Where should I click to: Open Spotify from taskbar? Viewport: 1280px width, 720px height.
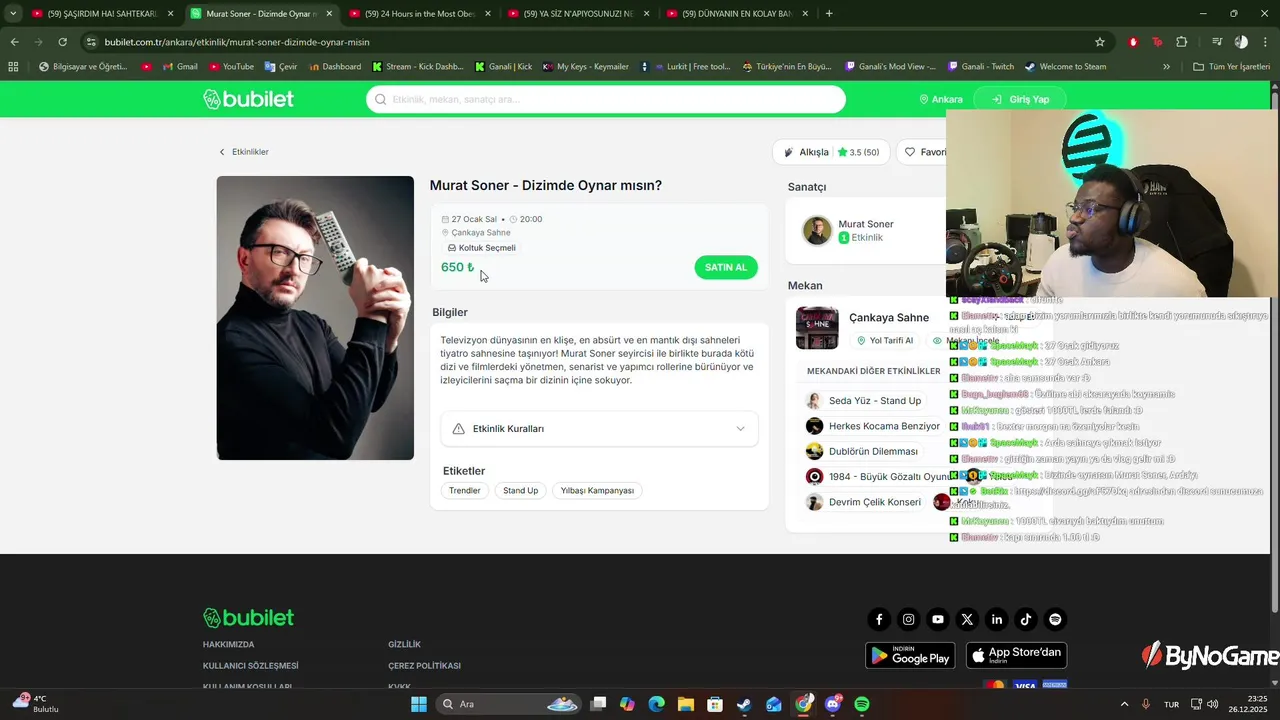(x=862, y=704)
